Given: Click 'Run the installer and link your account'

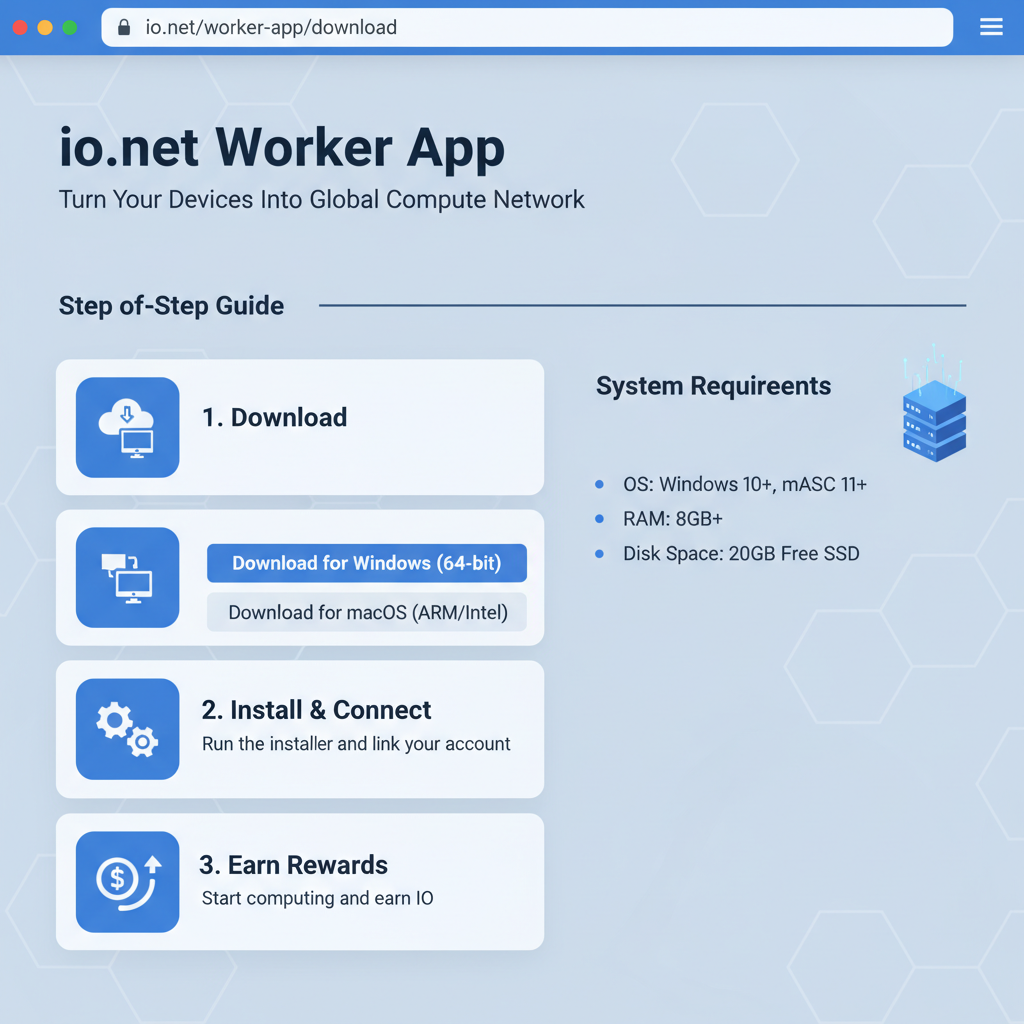Looking at the screenshot, I should point(356,744).
